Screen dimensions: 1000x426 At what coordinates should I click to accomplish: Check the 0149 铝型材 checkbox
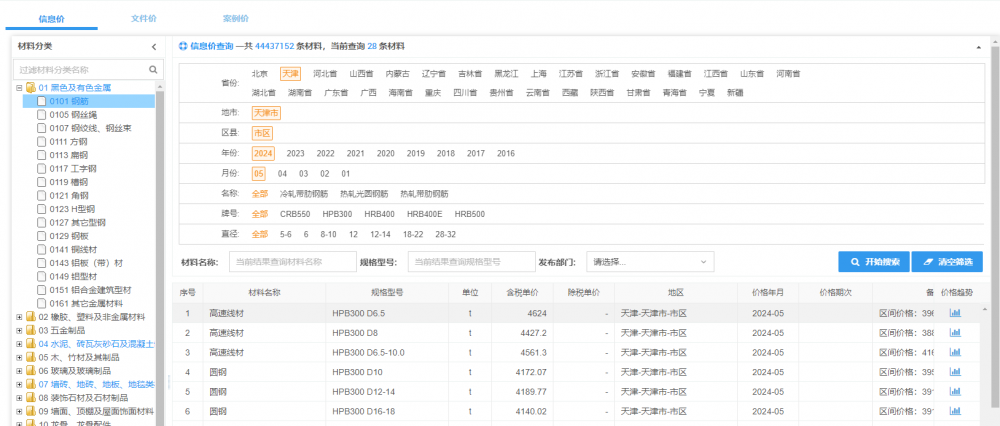[x=41, y=276]
